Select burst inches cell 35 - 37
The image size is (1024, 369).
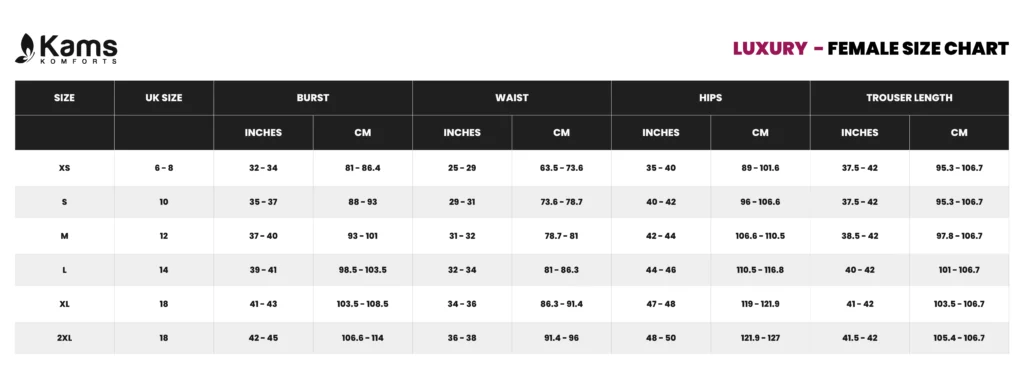pos(263,202)
